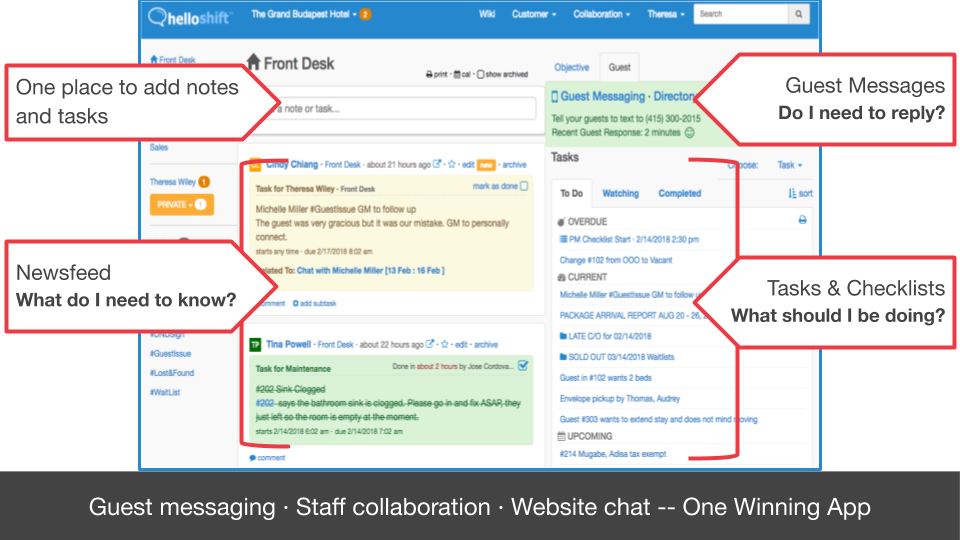Click the search magnifier icon
Viewport: 960px width, 540px height.
pos(798,15)
